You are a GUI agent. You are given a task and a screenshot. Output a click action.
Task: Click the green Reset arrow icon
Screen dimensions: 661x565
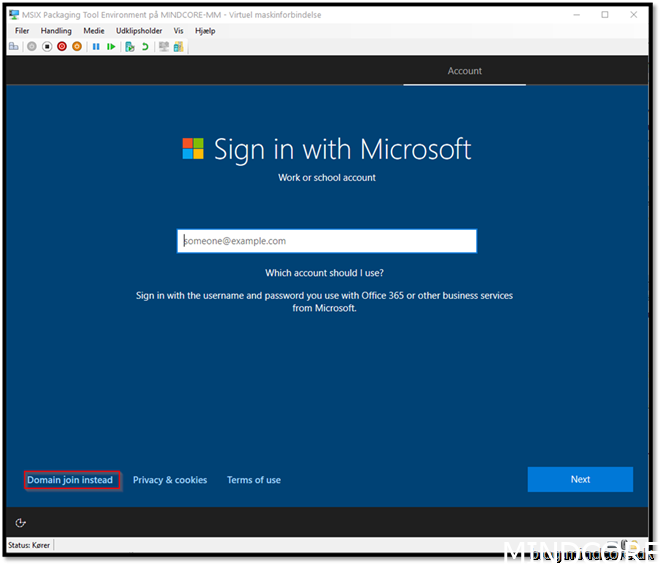pos(111,46)
